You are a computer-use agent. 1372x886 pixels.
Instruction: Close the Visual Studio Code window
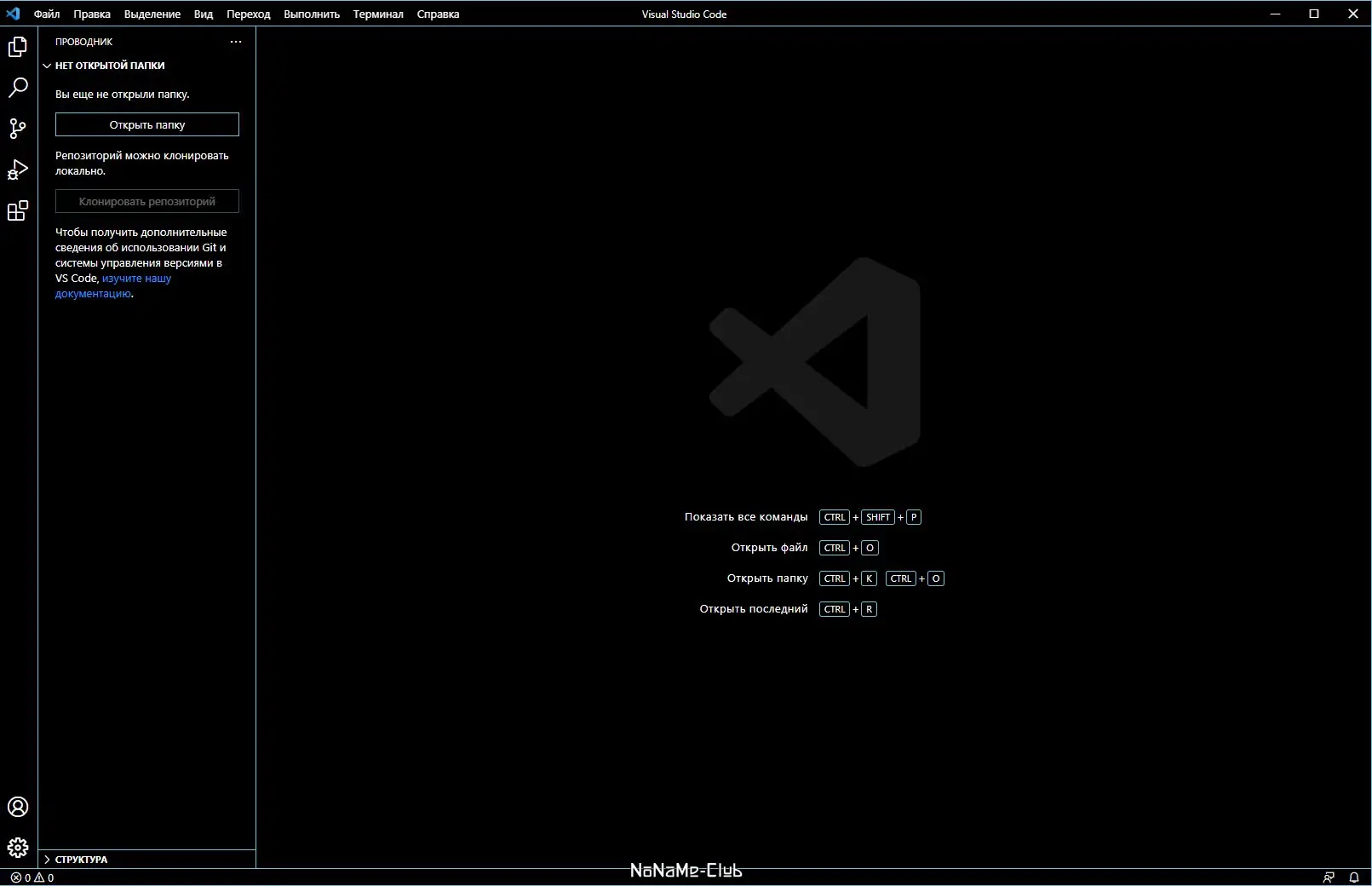coord(1353,14)
